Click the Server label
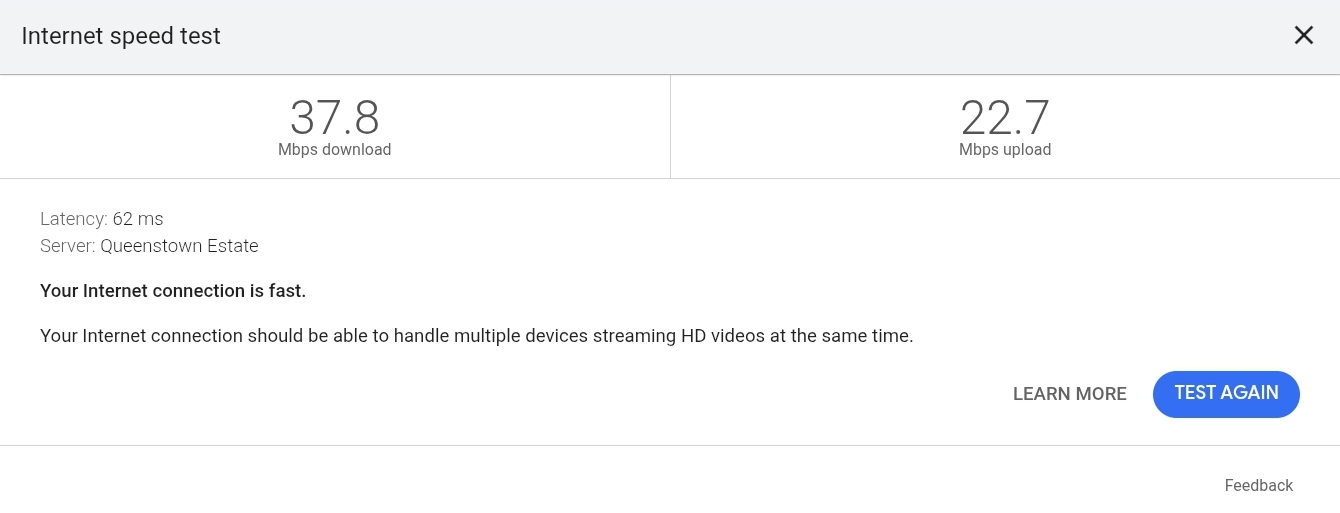Image resolution: width=1340 pixels, height=513 pixels. point(68,246)
